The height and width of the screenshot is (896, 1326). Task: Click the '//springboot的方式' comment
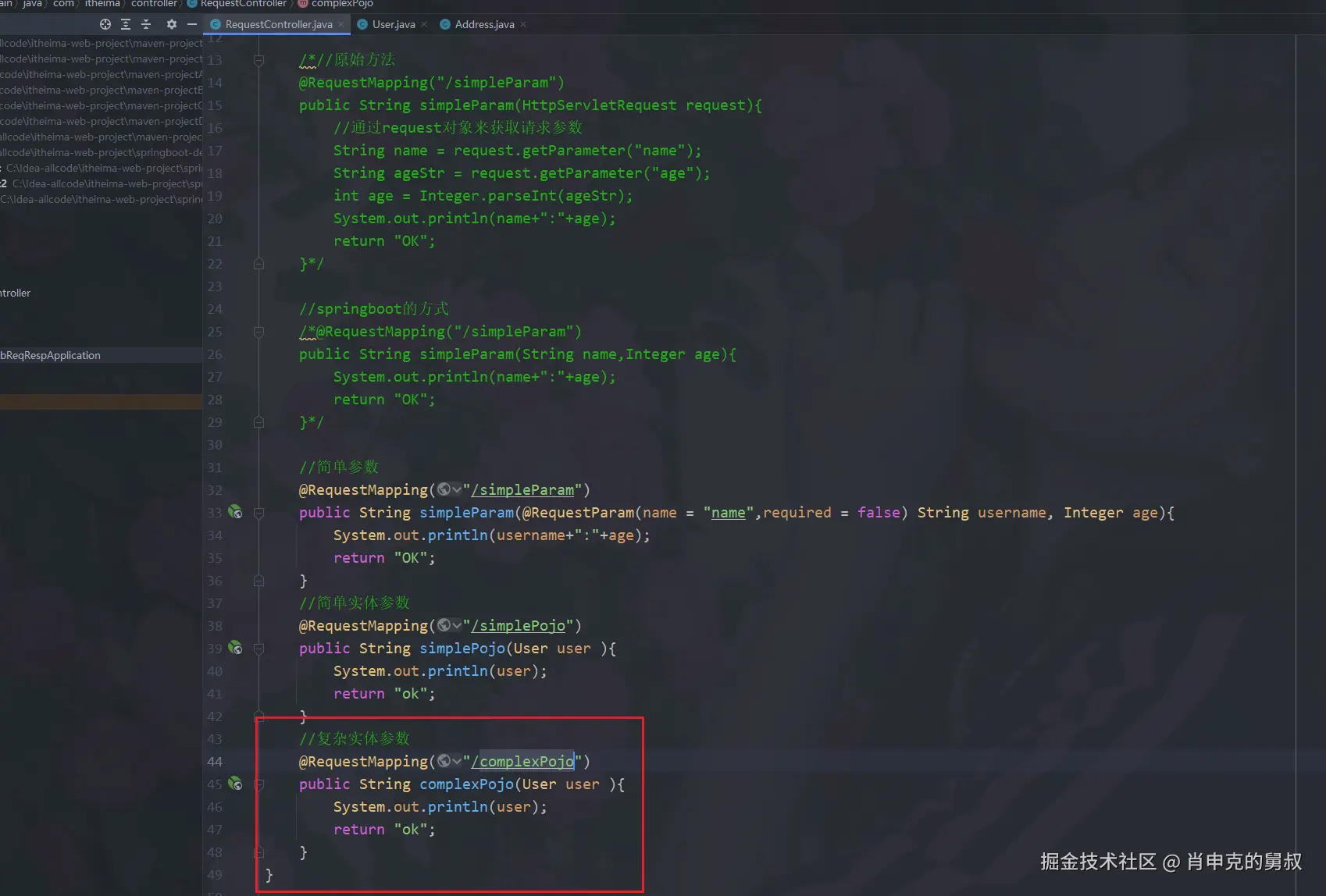coord(374,309)
